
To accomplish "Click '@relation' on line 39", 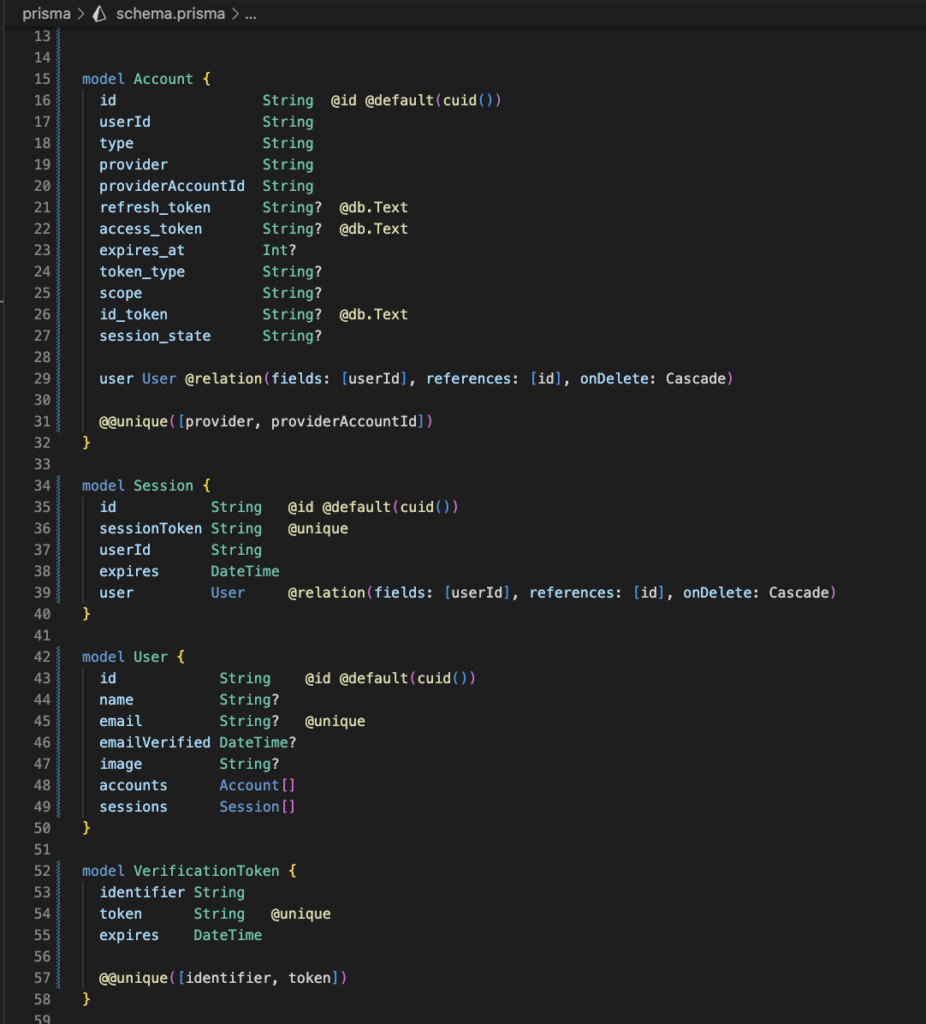I will coord(327,593).
